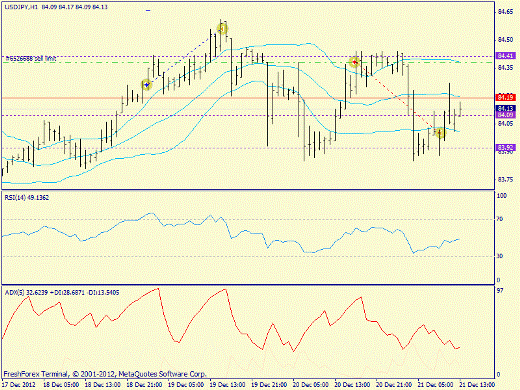This screenshot has height=390, width=520.
Task: Click the 84.35 price scale value
Action: (x=505, y=68)
